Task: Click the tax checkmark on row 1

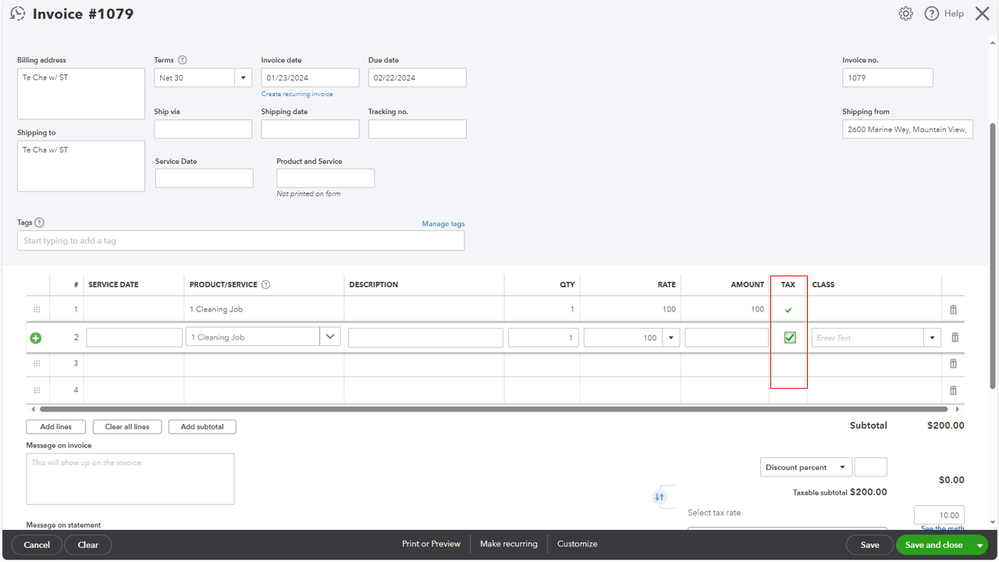Action: click(788, 310)
